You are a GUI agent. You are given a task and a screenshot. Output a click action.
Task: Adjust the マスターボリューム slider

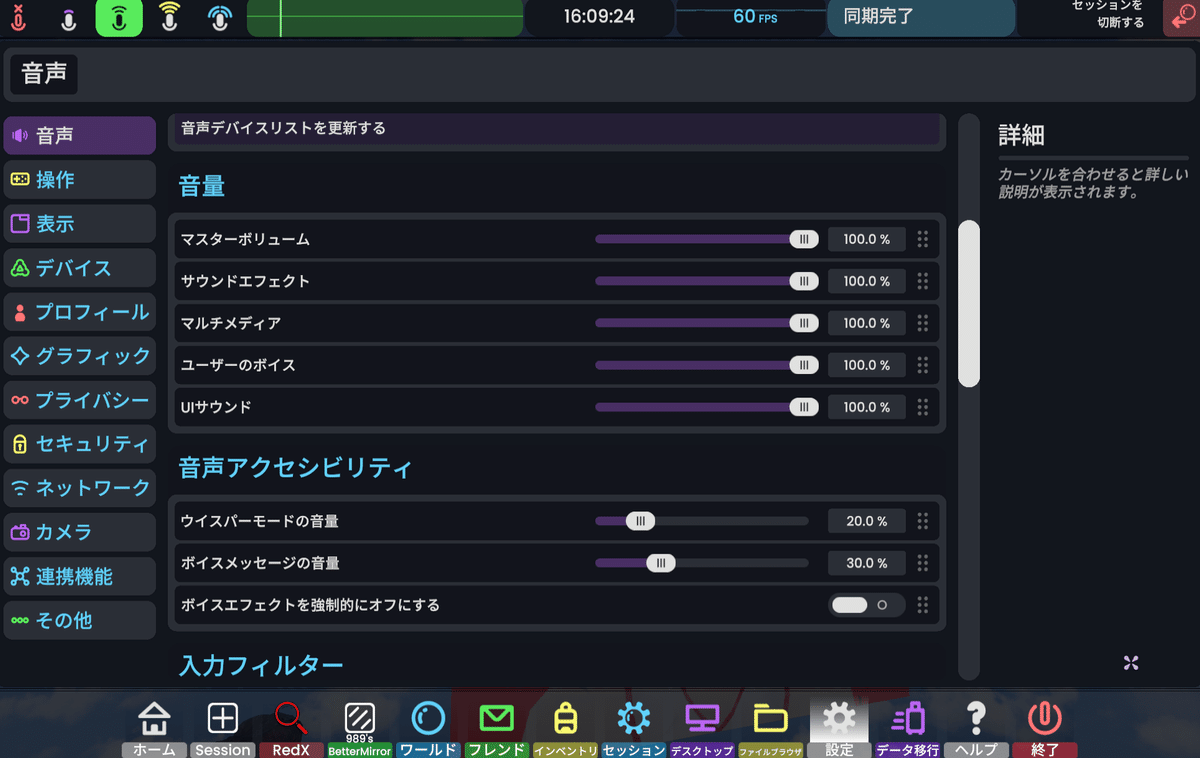point(804,239)
